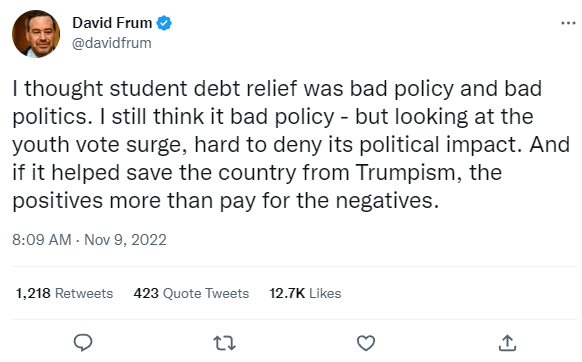582x362 pixels.
Task: Open the three-dot more options menu
Action: pyautogui.click(x=568, y=23)
